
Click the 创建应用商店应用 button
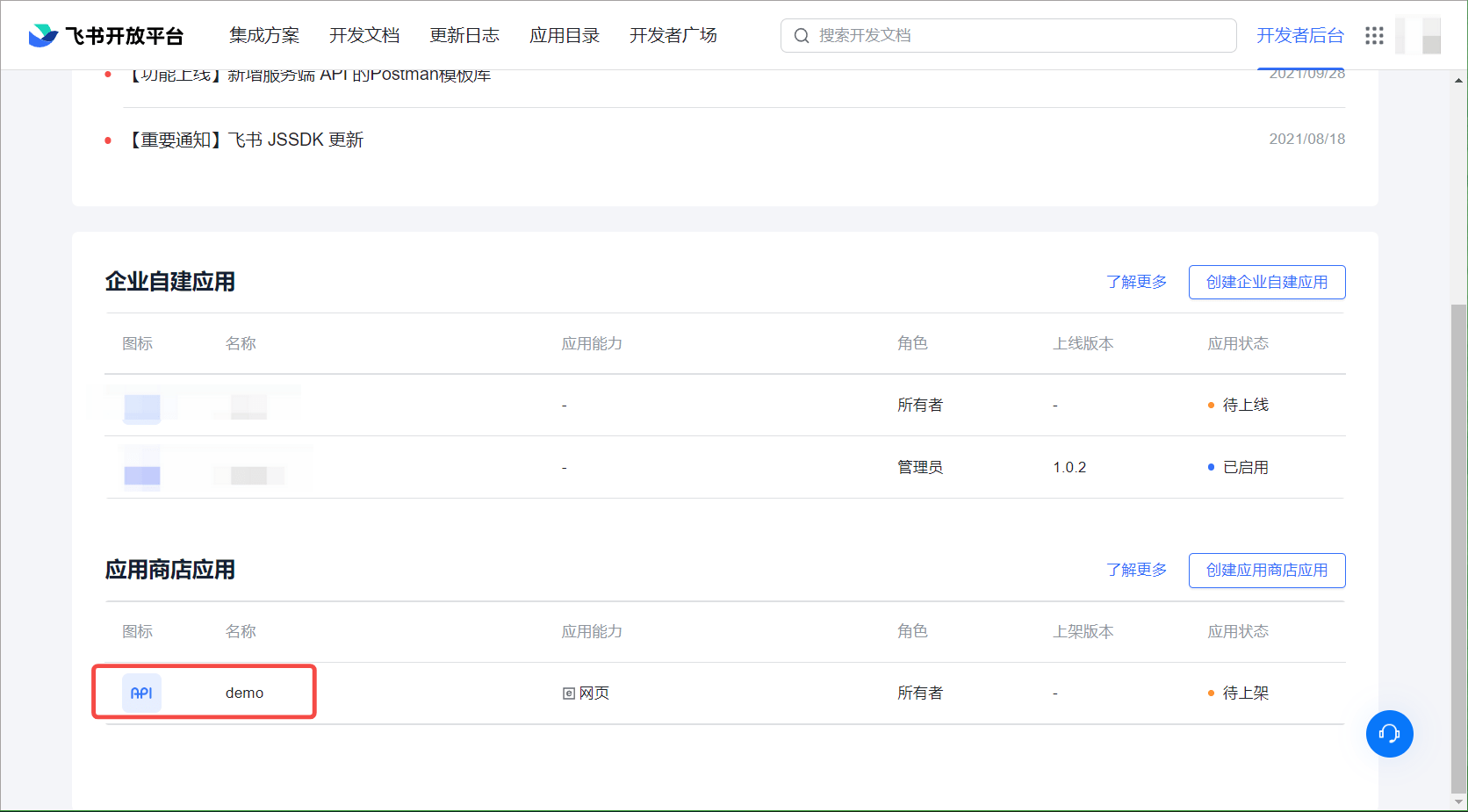(1266, 570)
